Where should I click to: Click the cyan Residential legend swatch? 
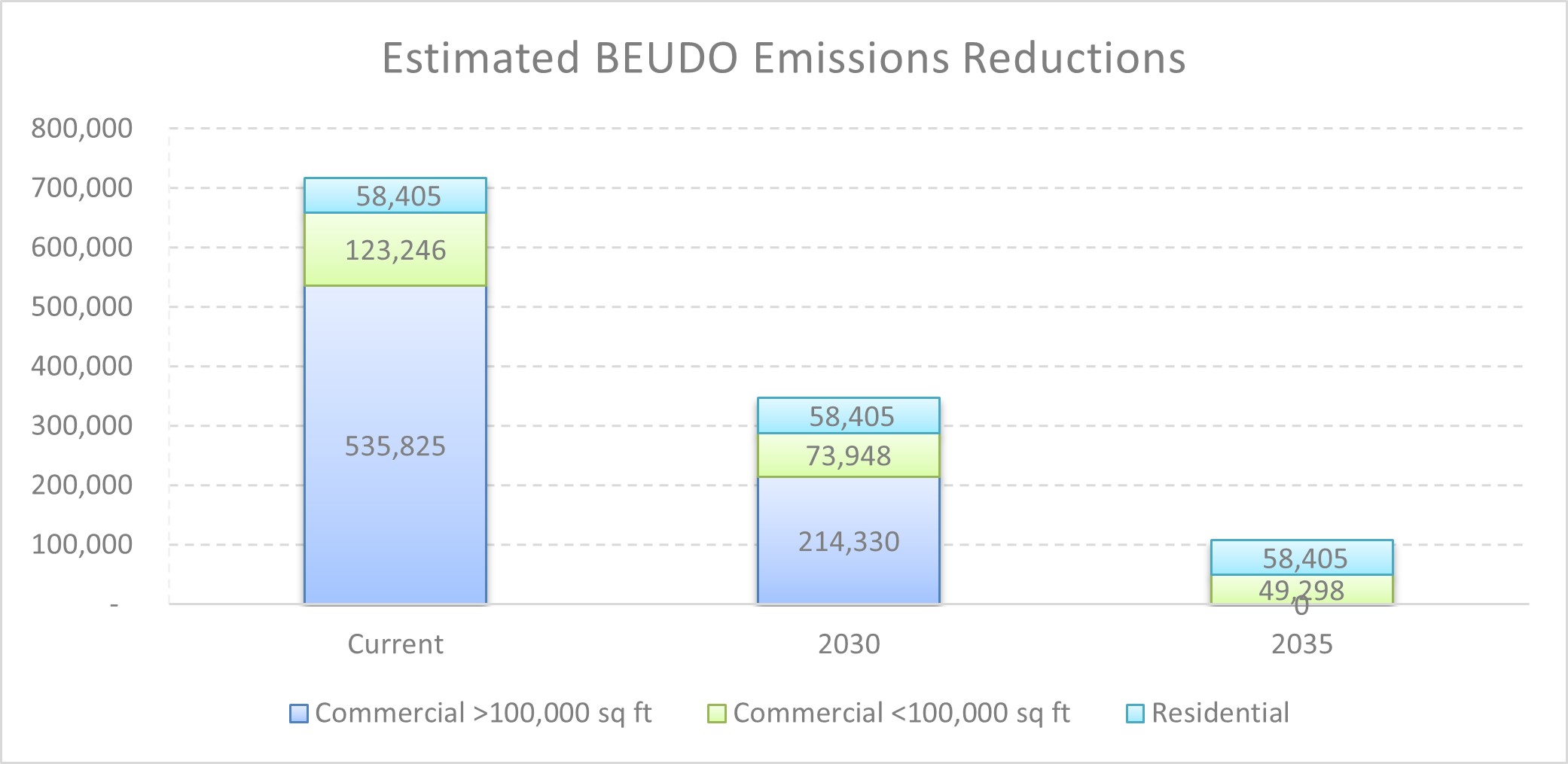tap(1135, 714)
